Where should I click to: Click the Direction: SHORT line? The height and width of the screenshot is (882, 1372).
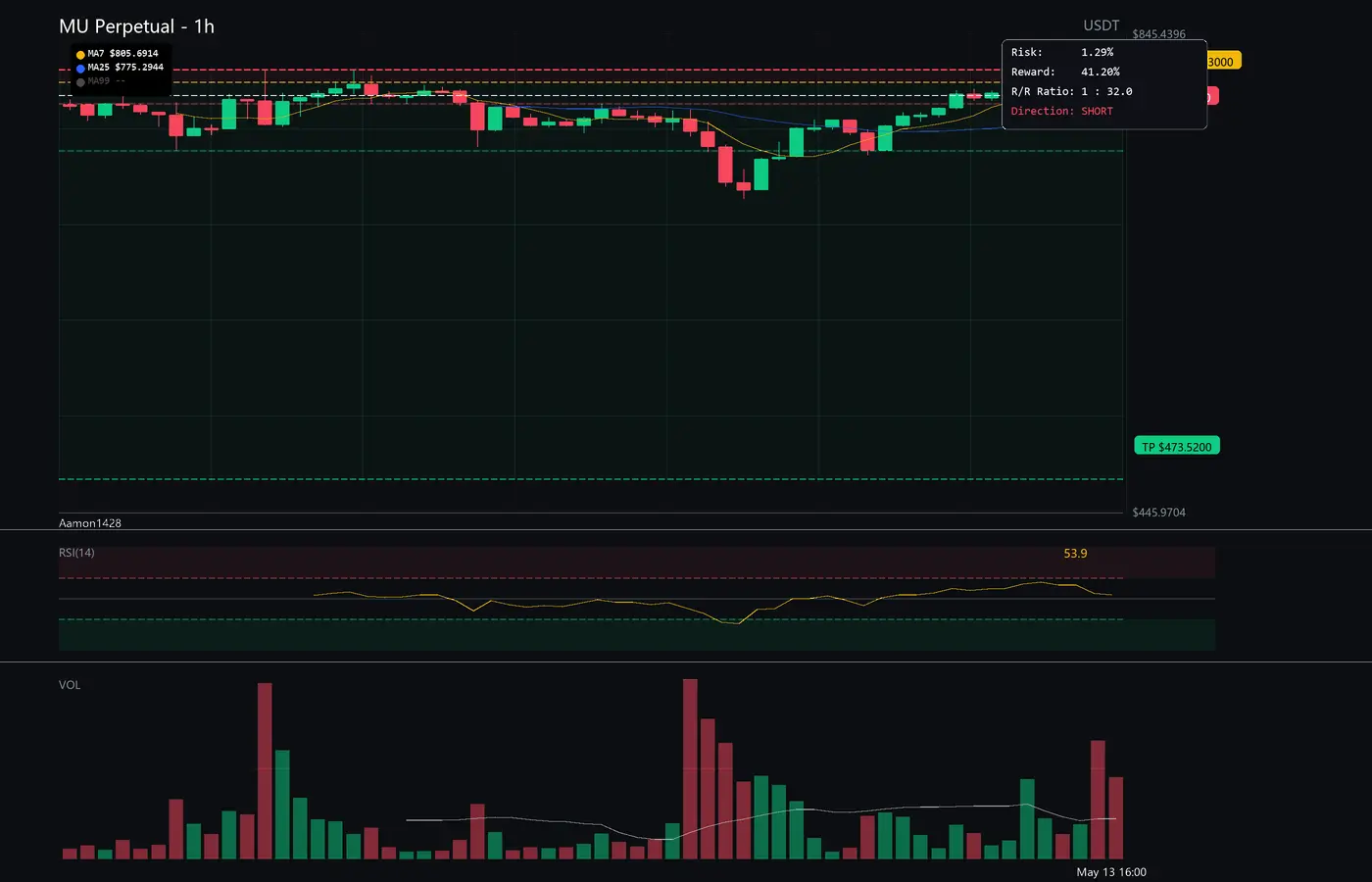(x=1062, y=111)
